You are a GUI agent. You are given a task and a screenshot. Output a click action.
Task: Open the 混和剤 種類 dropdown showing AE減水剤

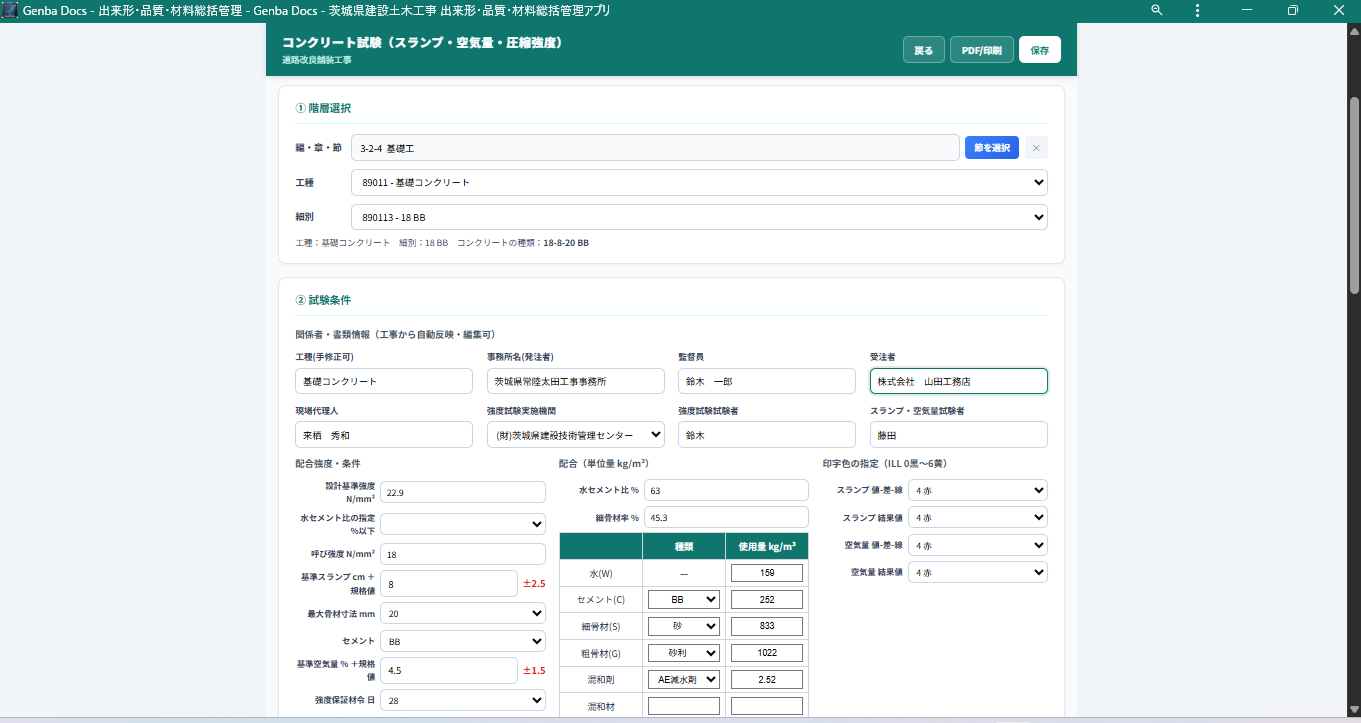684,679
